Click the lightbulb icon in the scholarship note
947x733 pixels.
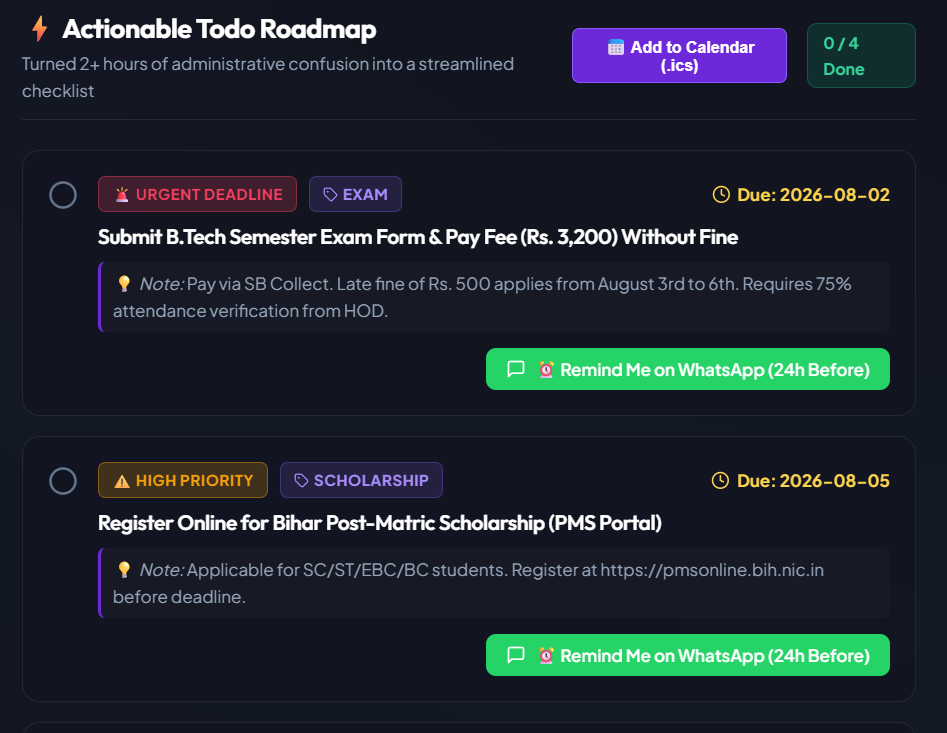[124, 570]
